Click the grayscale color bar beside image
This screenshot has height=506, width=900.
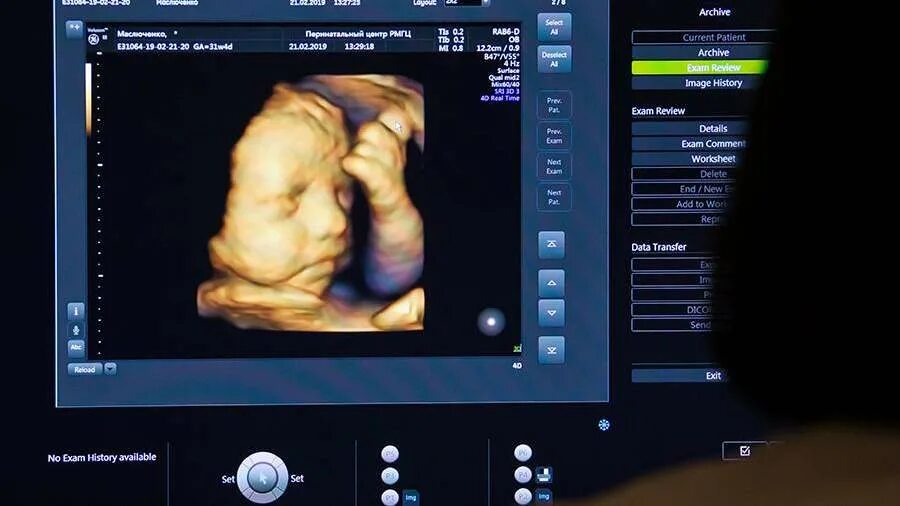pos(88,100)
